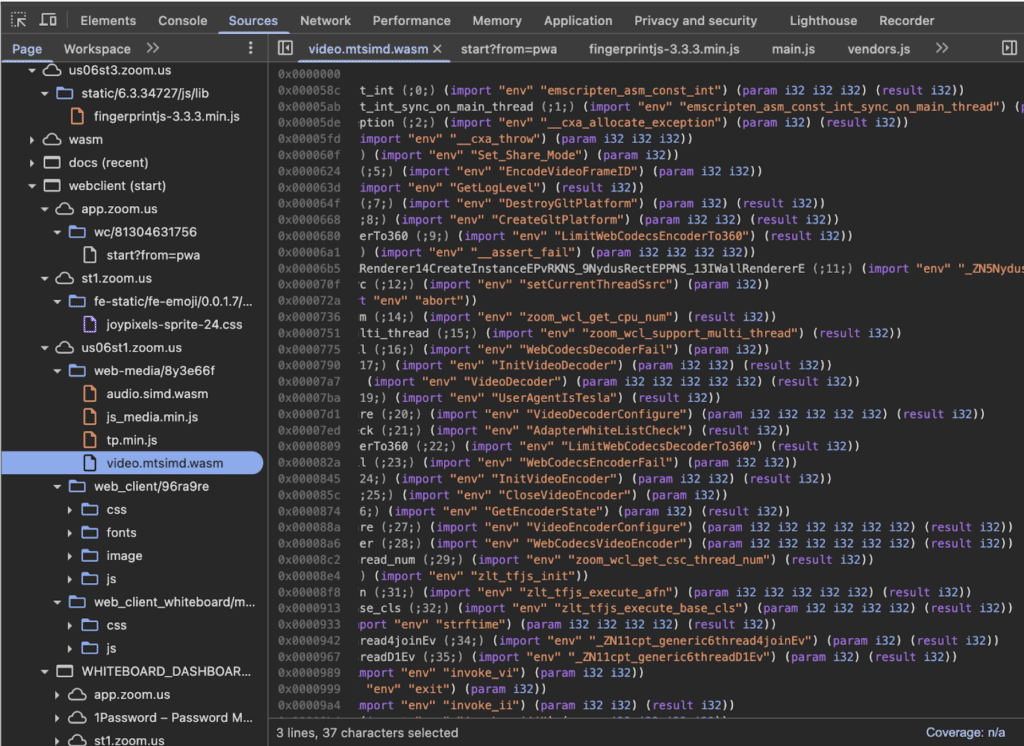Collapse the web_client_whiteboard/m... folder arrow

click(x=57, y=602)
